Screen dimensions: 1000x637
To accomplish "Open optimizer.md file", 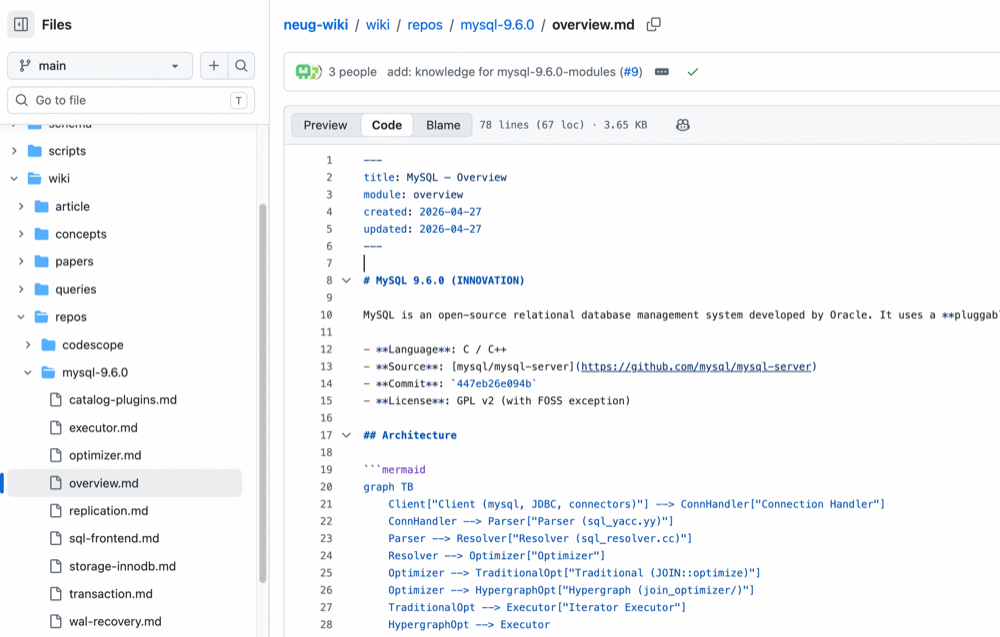I will (105, 455).
